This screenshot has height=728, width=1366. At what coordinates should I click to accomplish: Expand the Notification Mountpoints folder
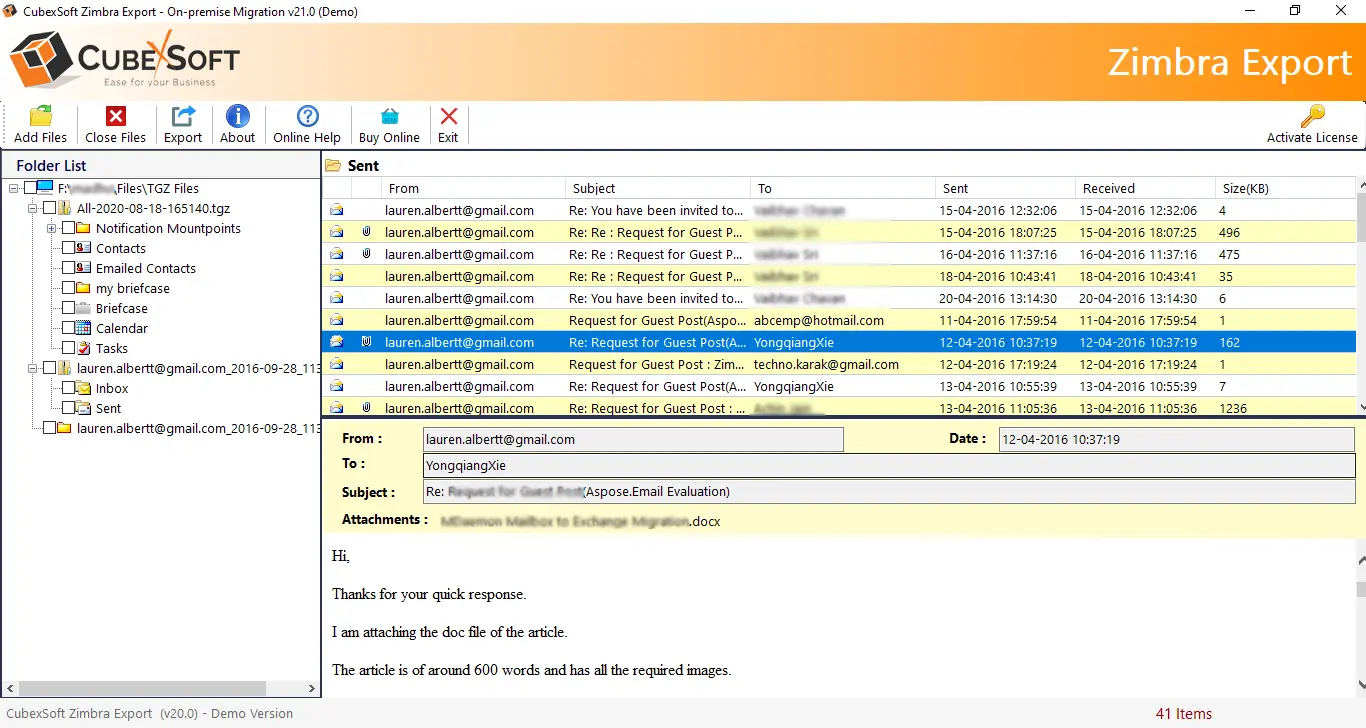pos(50,228)
